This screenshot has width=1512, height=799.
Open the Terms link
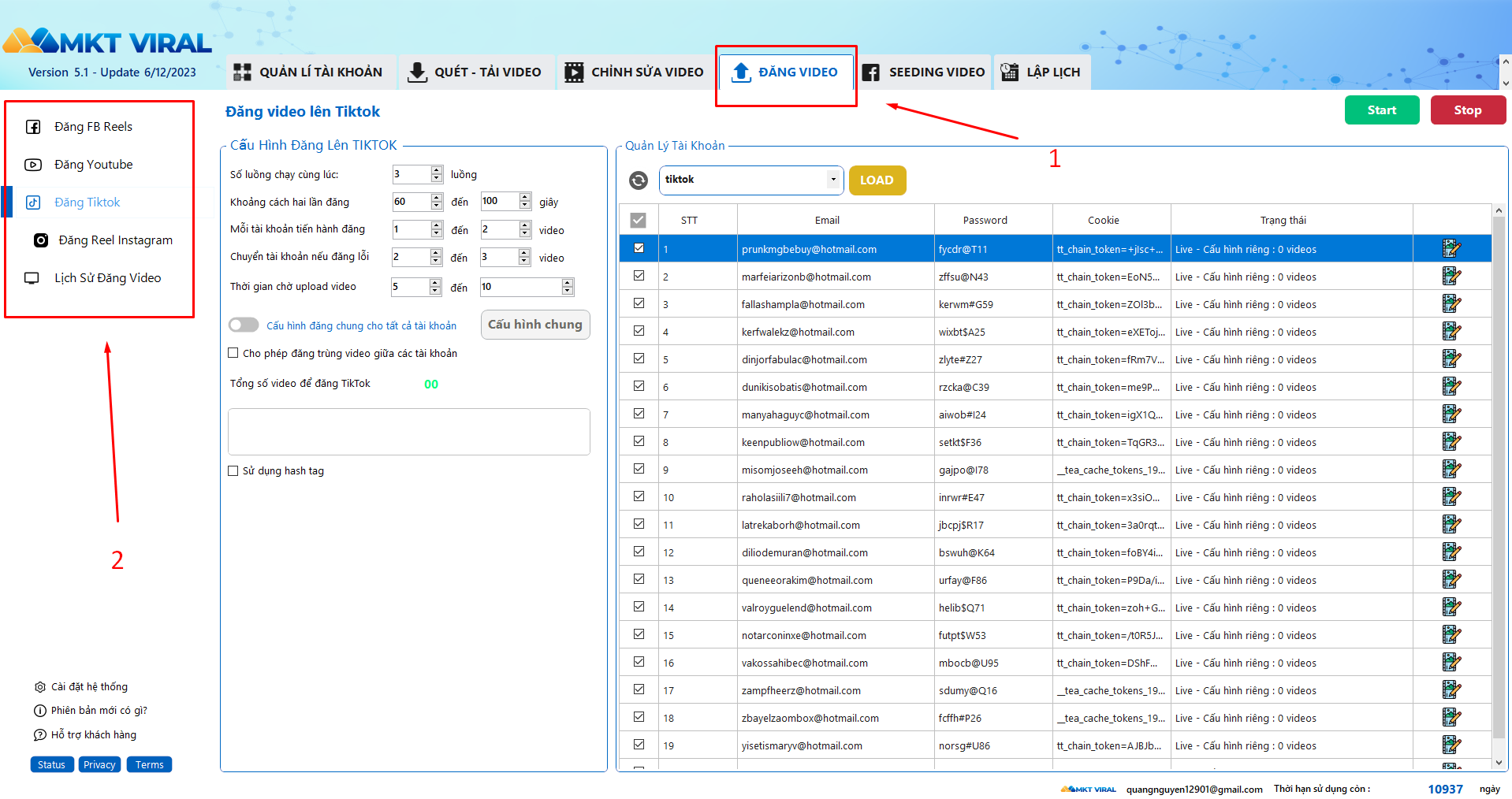click(x=149, y=764)
